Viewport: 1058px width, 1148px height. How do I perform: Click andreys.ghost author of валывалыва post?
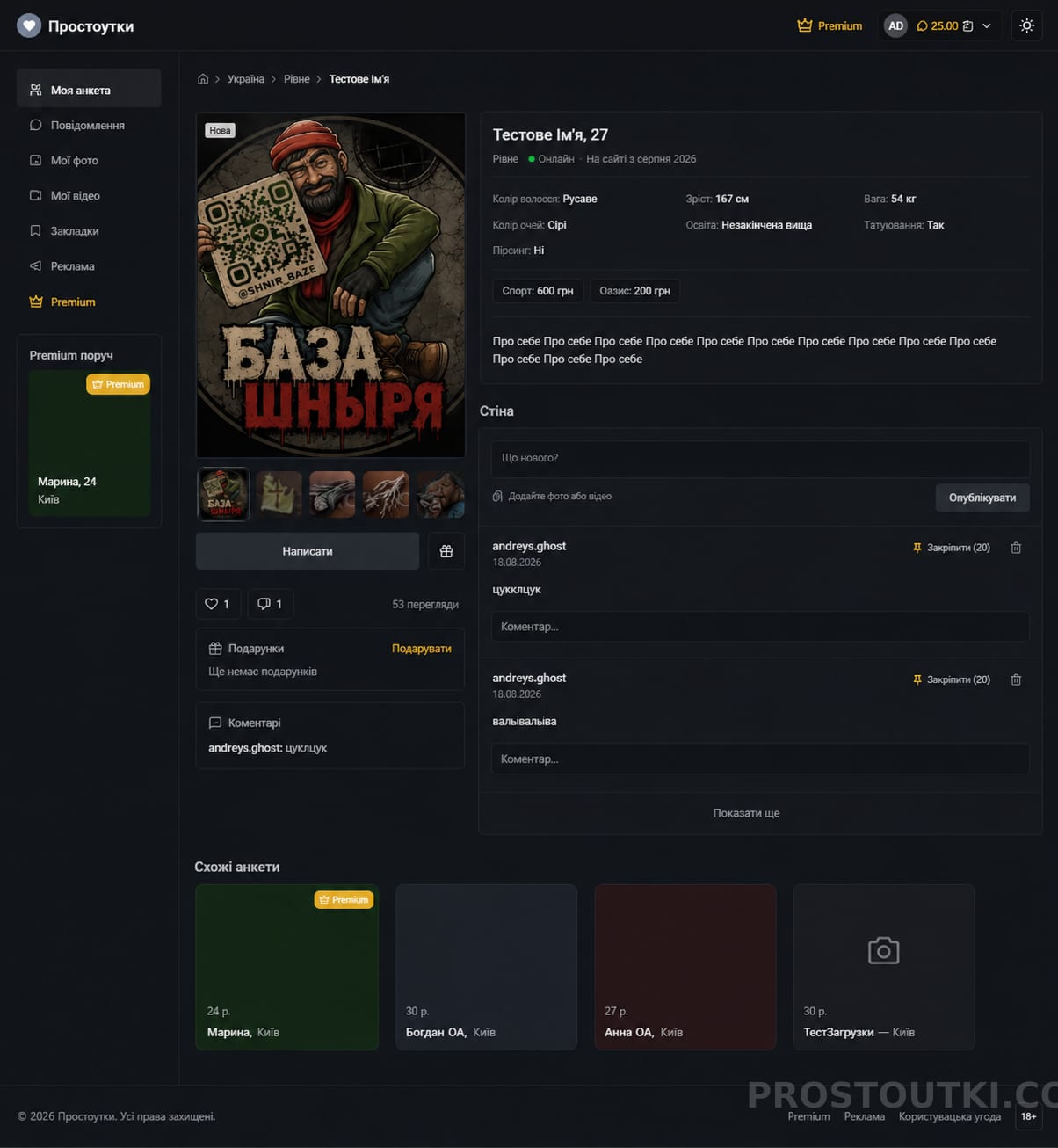click(529, 678)
